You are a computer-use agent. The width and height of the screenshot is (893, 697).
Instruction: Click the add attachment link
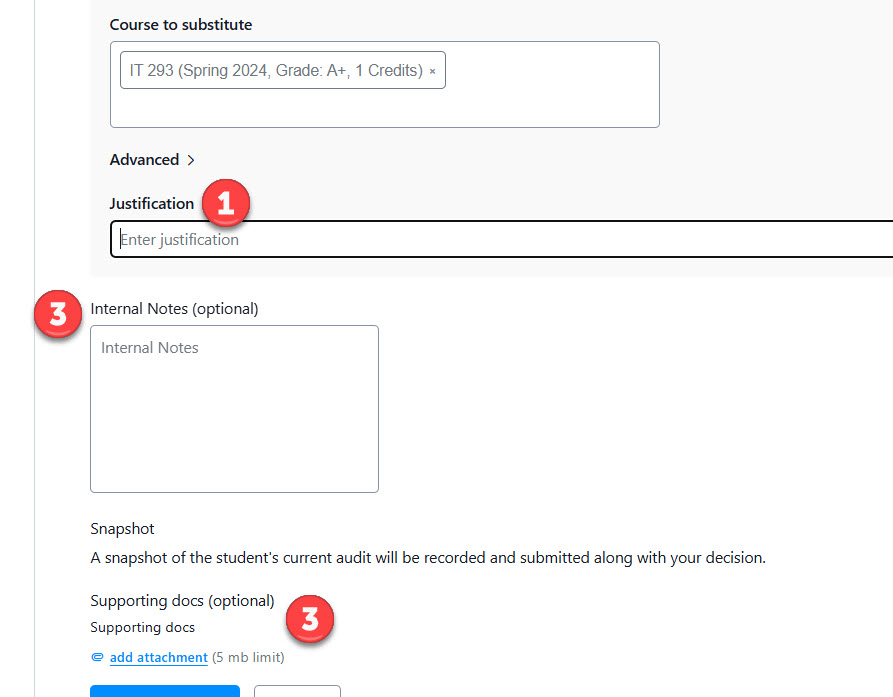point(158,658)
